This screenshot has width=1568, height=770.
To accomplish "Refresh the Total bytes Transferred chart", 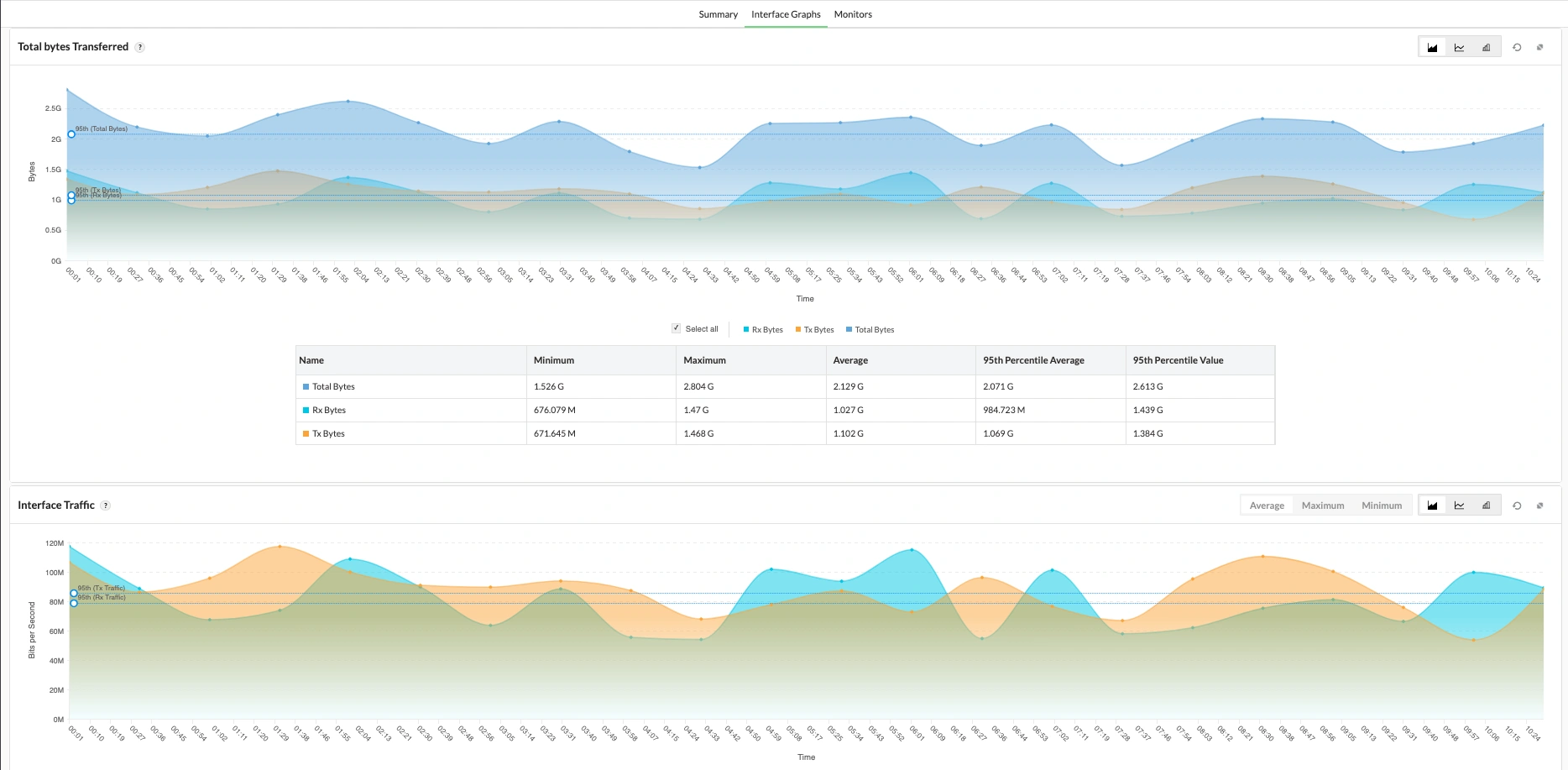I will coord(1517,47).
